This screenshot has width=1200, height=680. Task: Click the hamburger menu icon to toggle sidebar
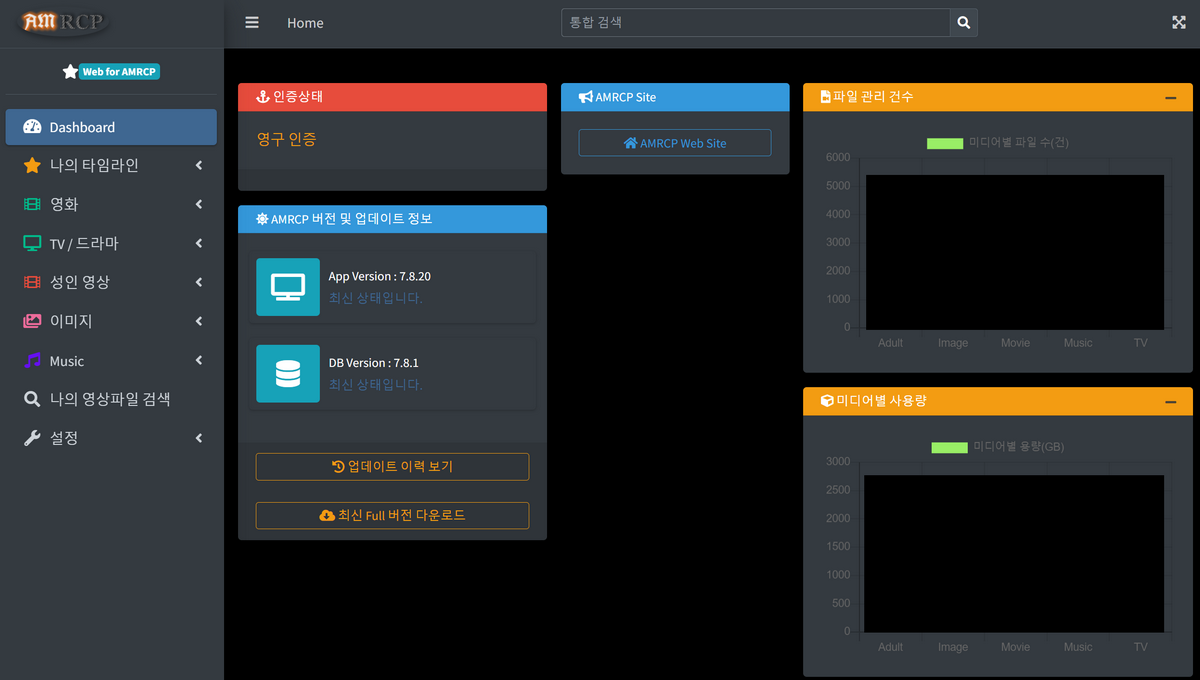(252, 23)
